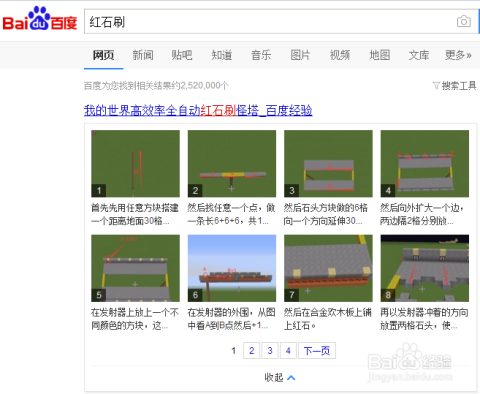Viewport: 480px width, 394px height.
Task: Click caption text 然后石头方块做的6格
Action: click(326, 208)
